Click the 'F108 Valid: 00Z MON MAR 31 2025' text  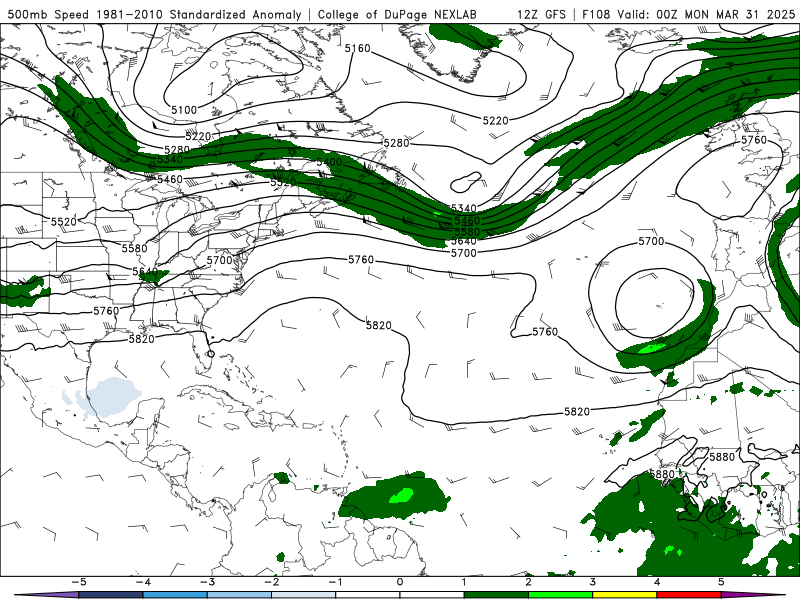pyautogui.click(x=688, y=14)
